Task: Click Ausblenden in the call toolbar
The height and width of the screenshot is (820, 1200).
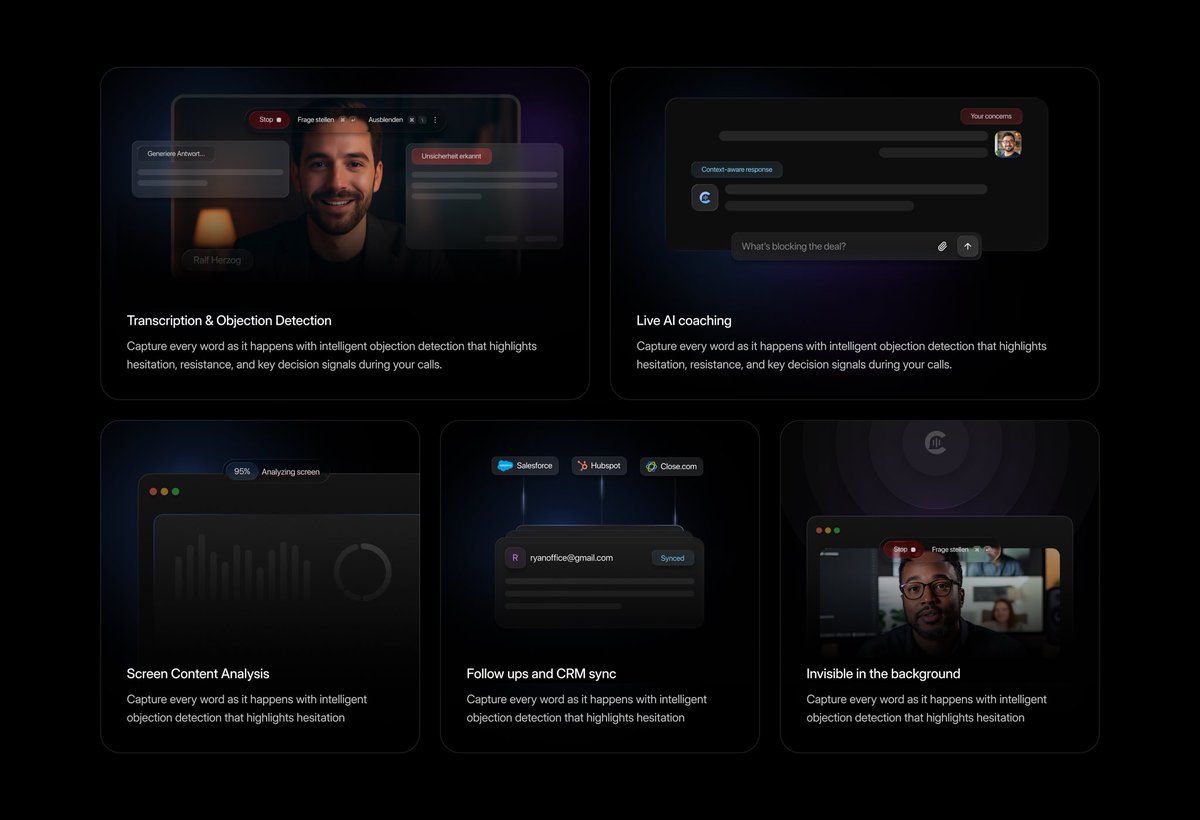Action: [x=386, y=120]
